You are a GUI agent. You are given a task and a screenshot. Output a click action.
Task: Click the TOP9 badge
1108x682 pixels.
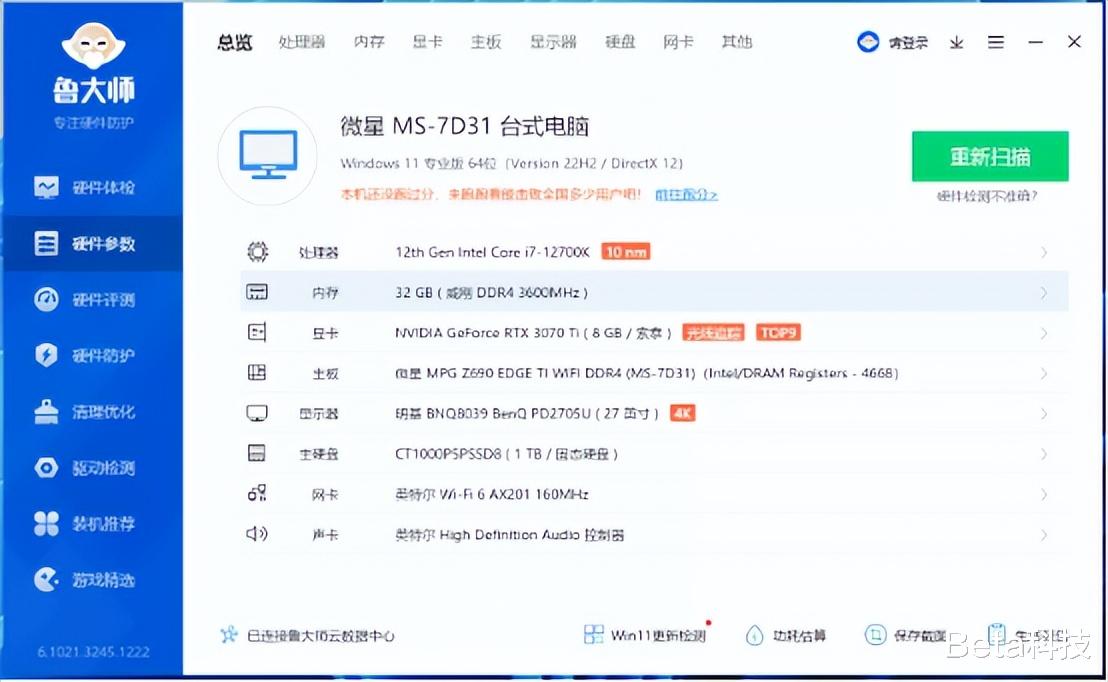point(778,332)
